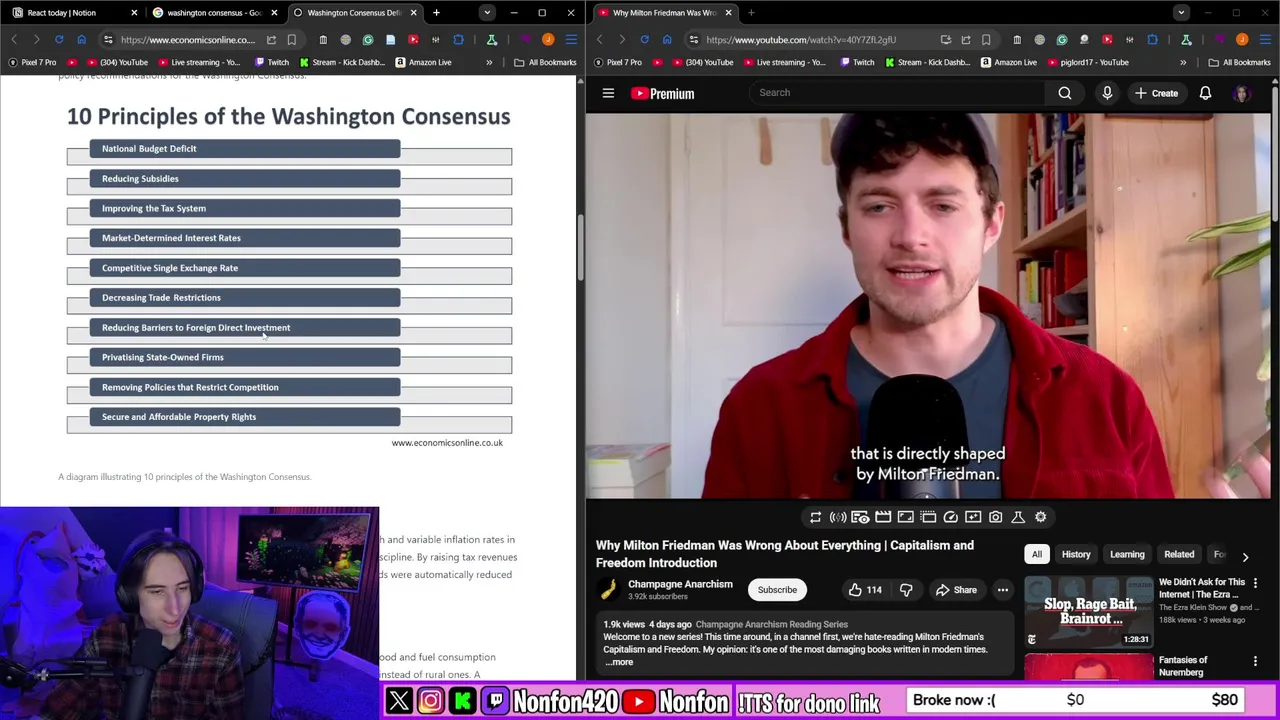Image resolution: width=1280 pixels, height=720 pixels.
Task: Open options for 'Fantasies of Nuremberg' video
Action: pyautogui.click(x=1255, y=661)
